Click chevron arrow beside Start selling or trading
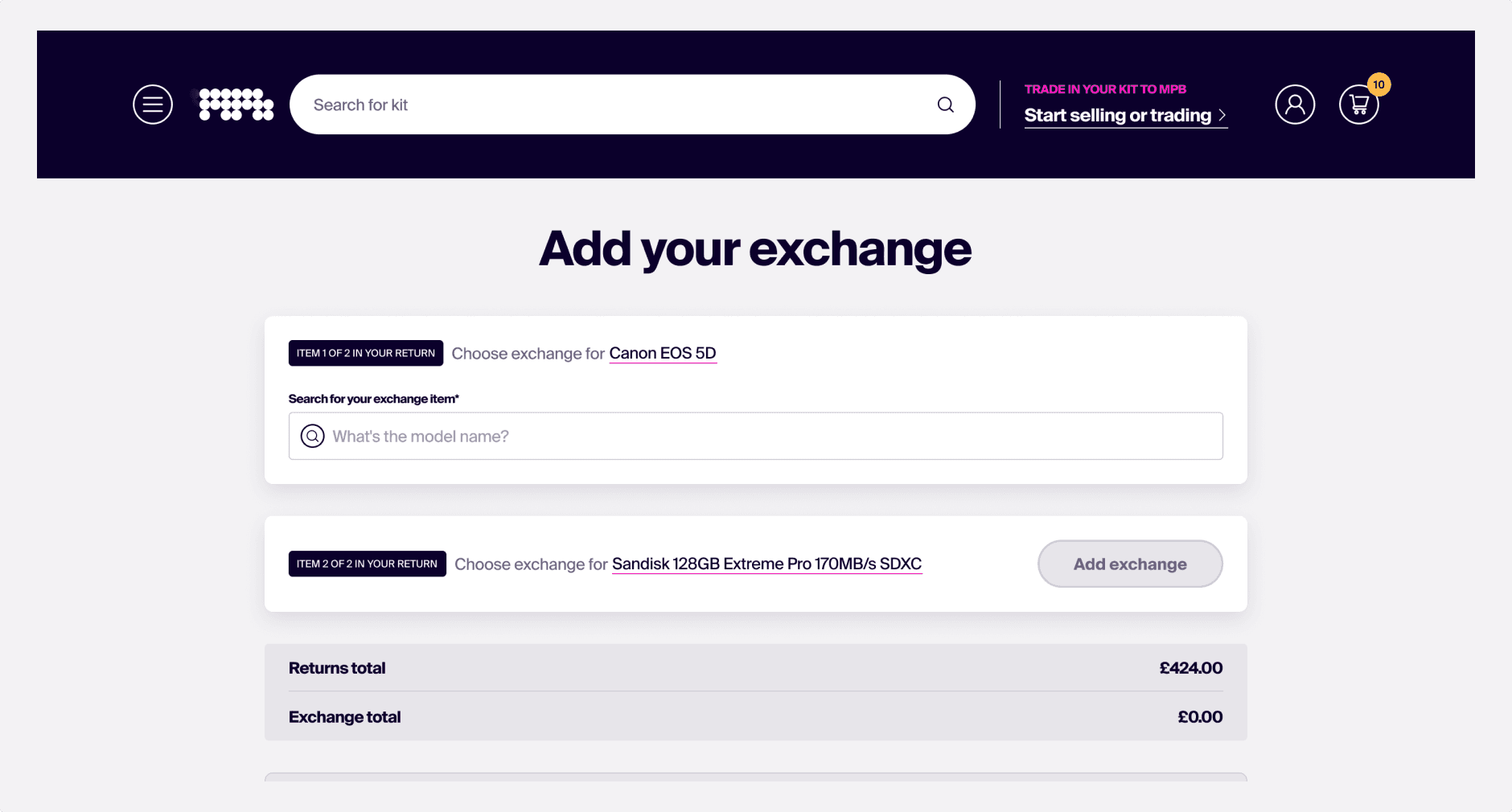The height and width of the screenshot is (812, 1512). click(x=1222, y=116)
